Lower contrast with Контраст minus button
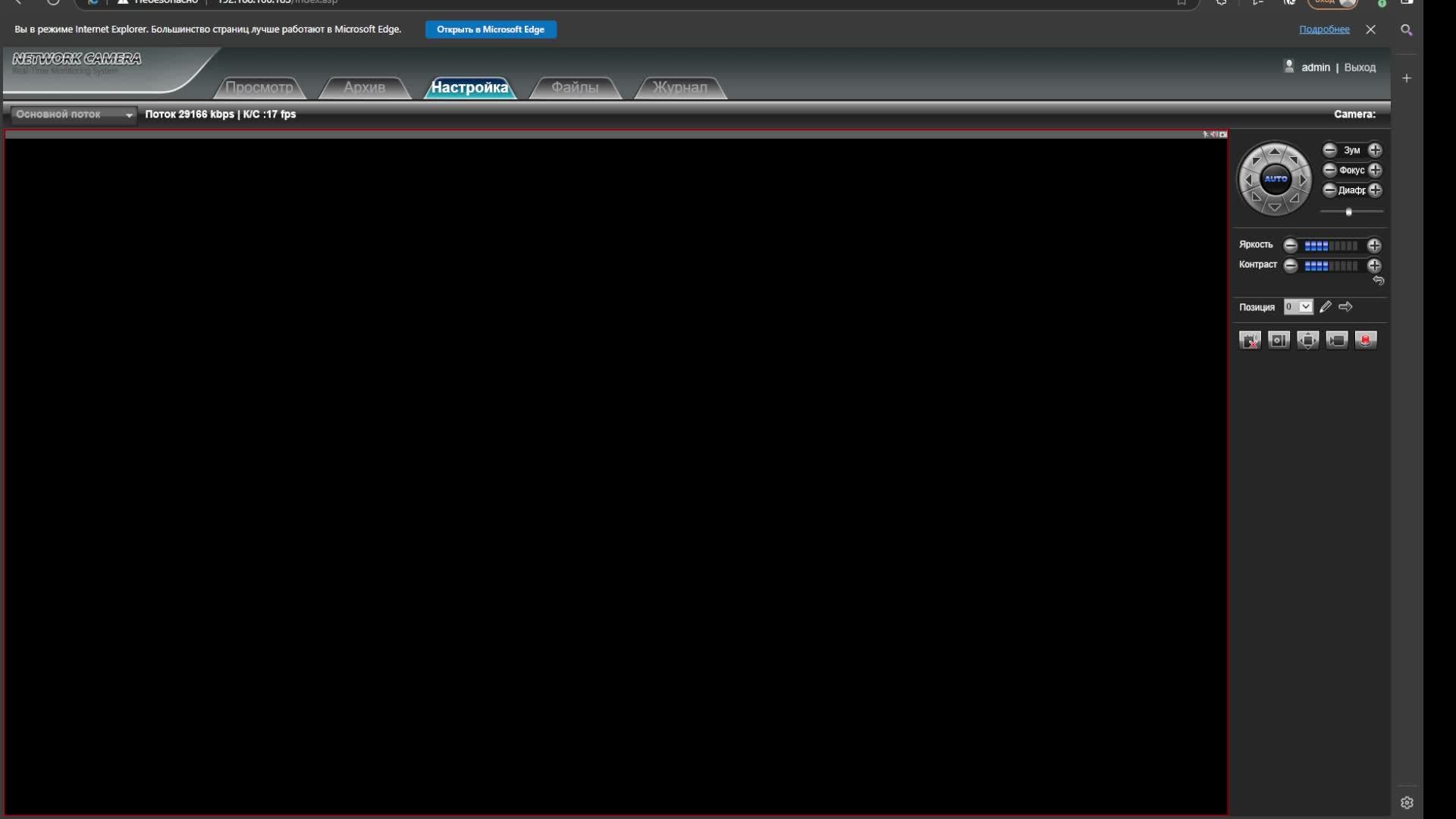The image size is (1456, 819). coord(1290,265)
